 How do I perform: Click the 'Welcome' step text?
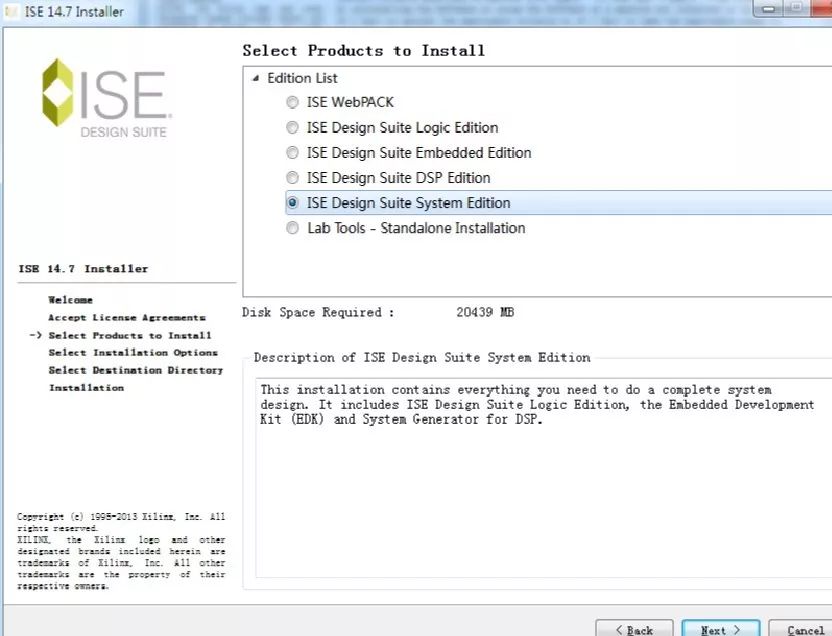(71, 300)
